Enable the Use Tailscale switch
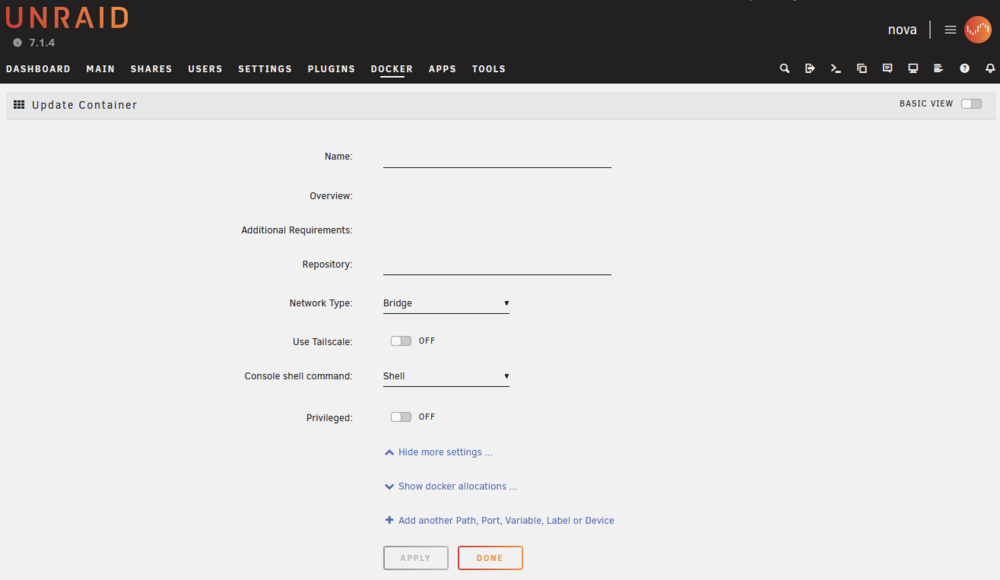This screenshot has height=580, width=1000. [401, 341]
